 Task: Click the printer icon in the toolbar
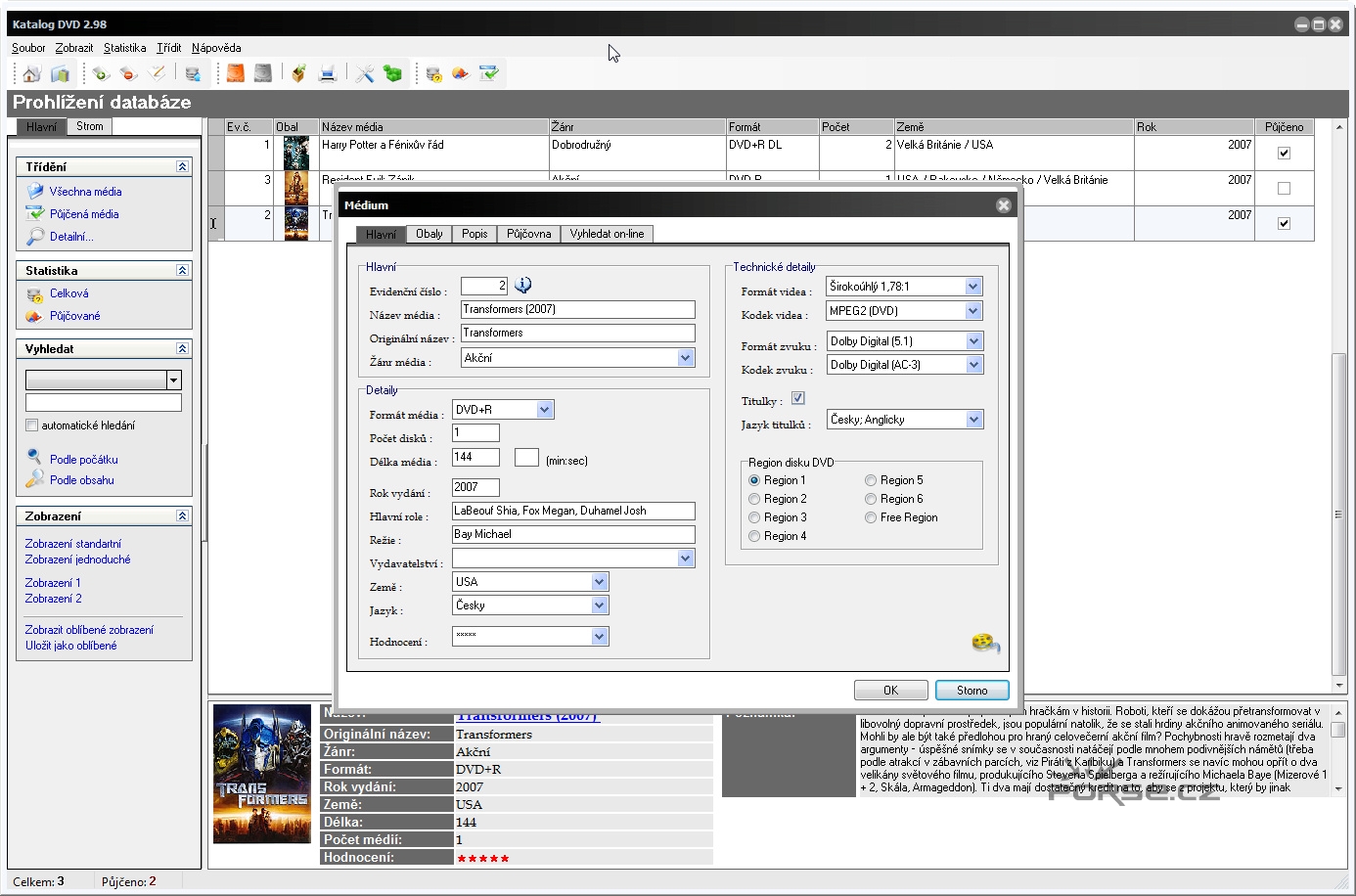[328, 73]
